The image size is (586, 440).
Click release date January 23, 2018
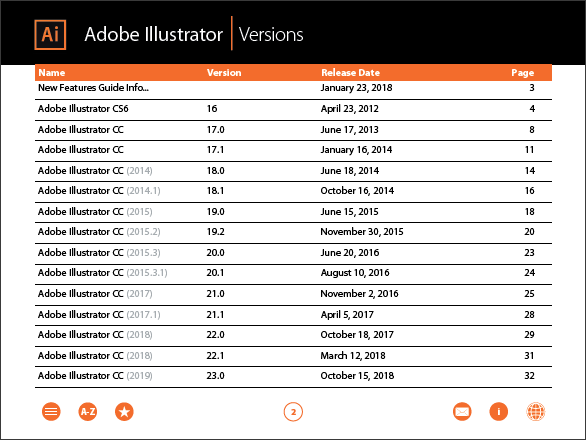pos(357,88)
